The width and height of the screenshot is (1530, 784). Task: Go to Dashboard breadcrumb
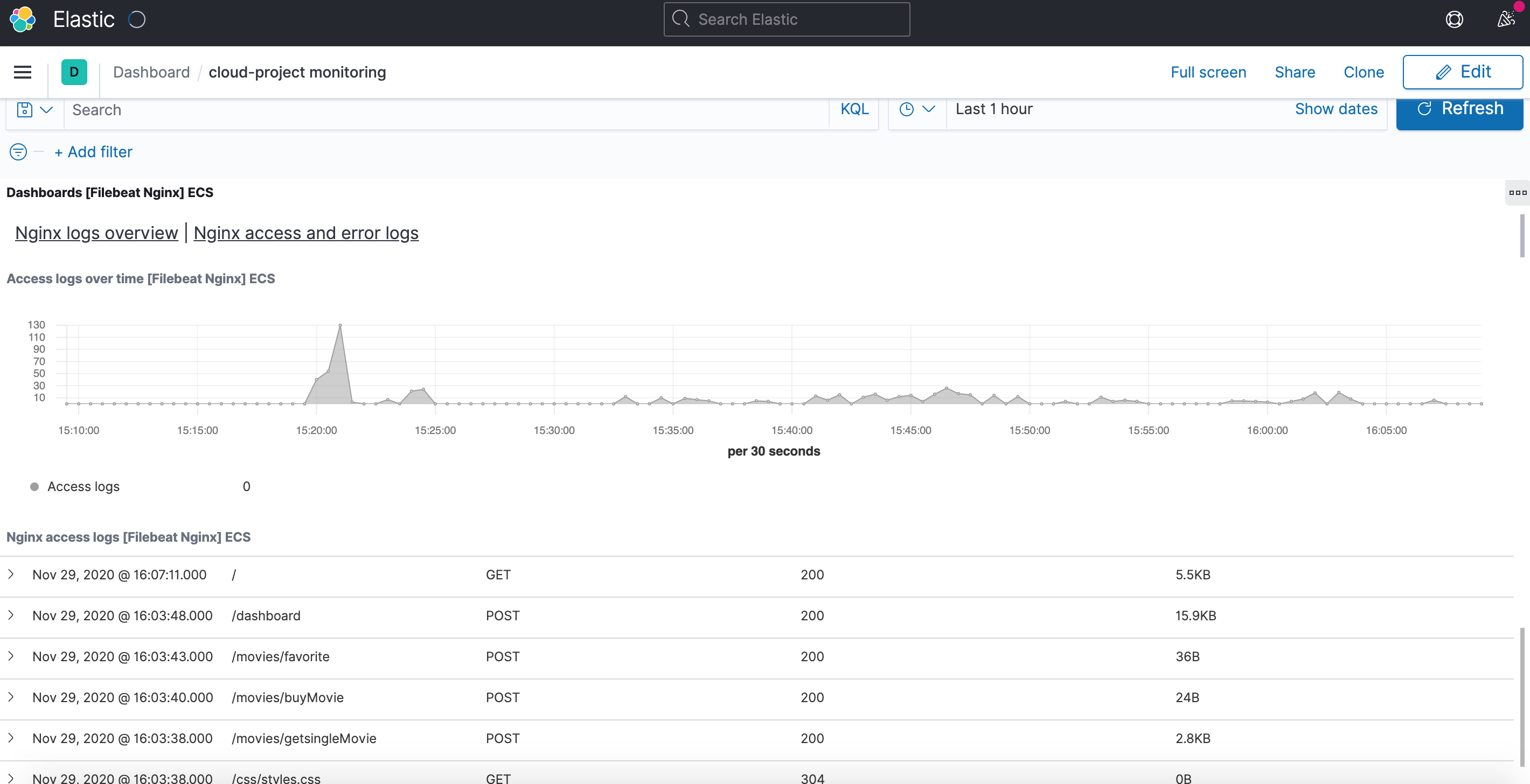pos(151,72)
